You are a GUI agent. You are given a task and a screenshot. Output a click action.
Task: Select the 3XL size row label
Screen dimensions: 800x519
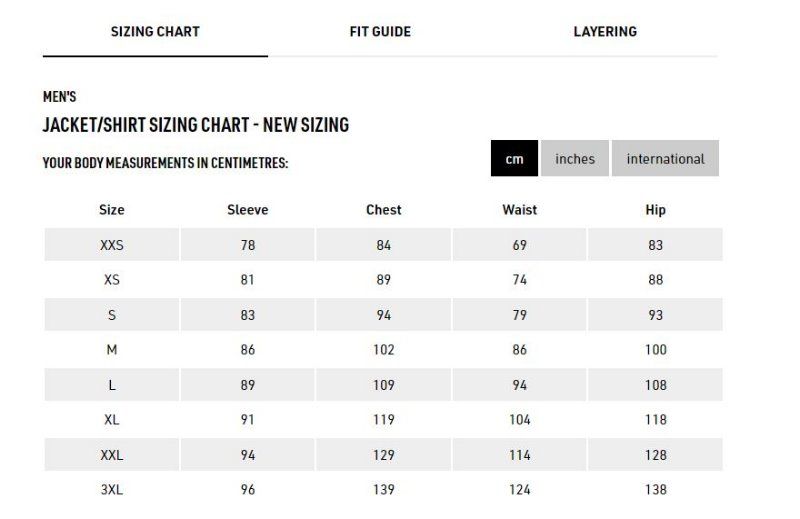[x=112, y=489]
